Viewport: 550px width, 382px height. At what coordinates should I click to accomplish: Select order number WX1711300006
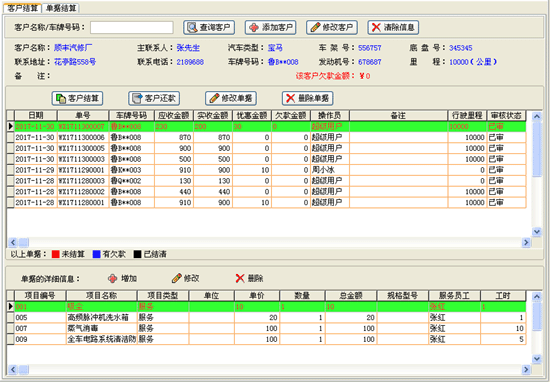[81, 138]
